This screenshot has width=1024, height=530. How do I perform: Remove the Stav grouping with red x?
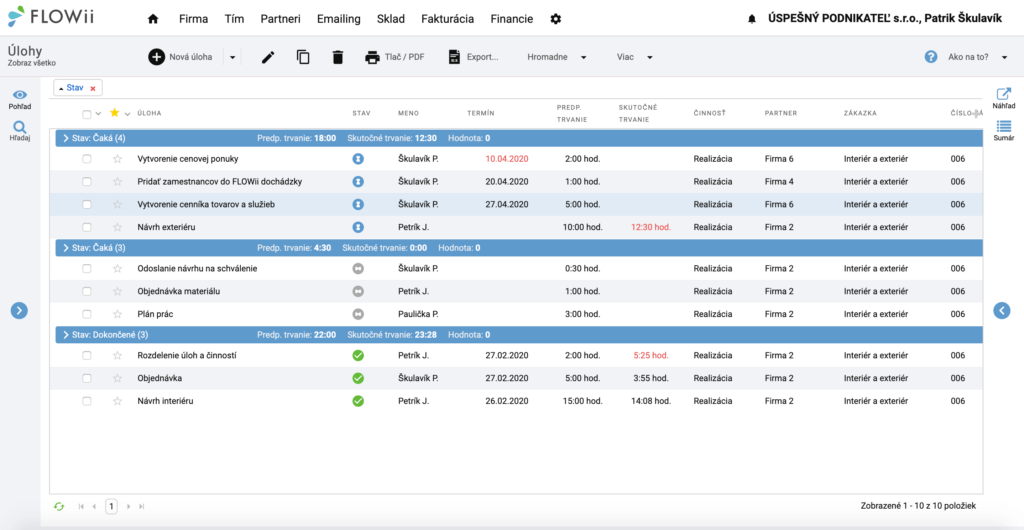tap(93, 88)
